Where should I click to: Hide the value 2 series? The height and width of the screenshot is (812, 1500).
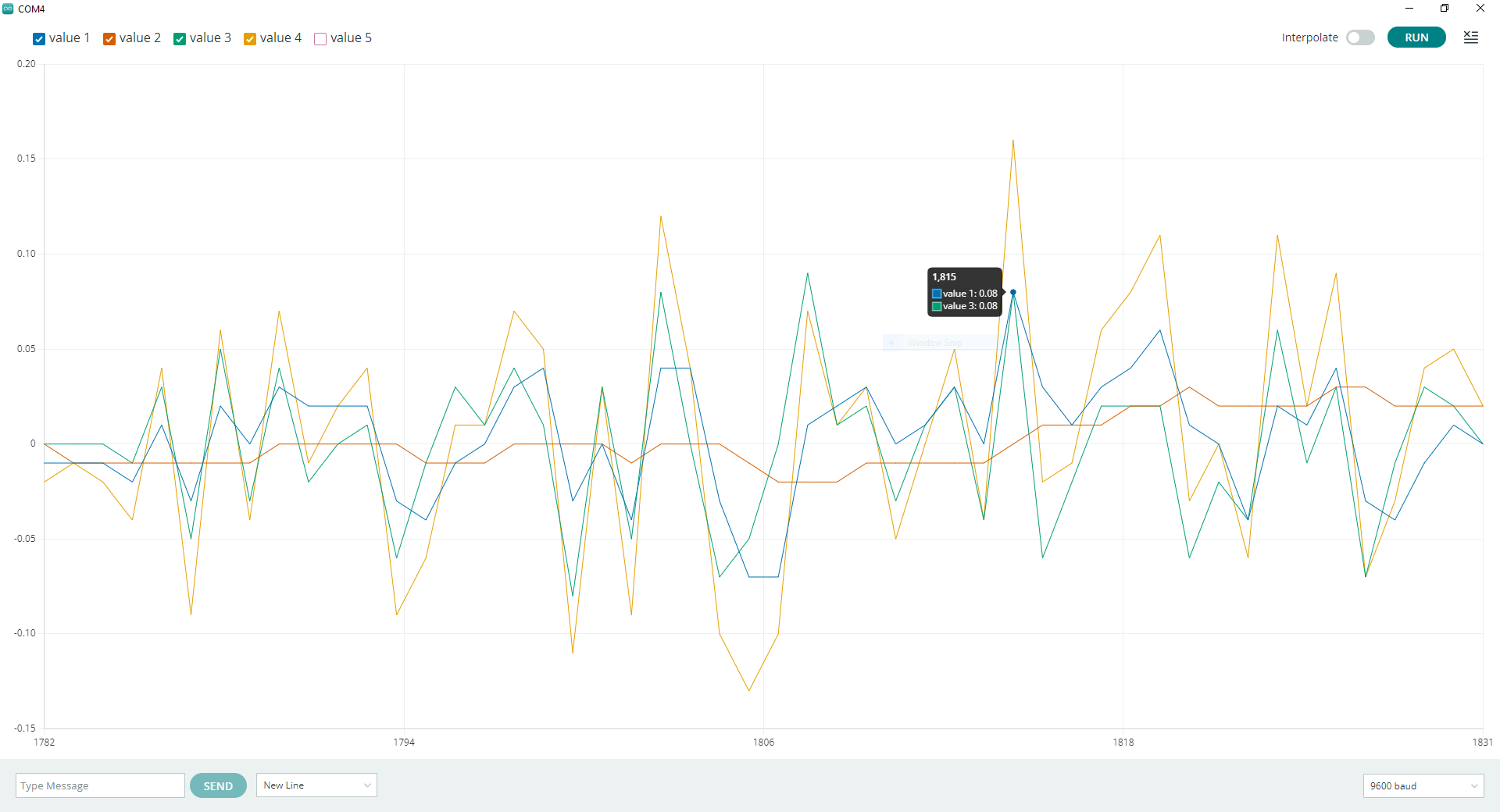[x=109, y=39]
